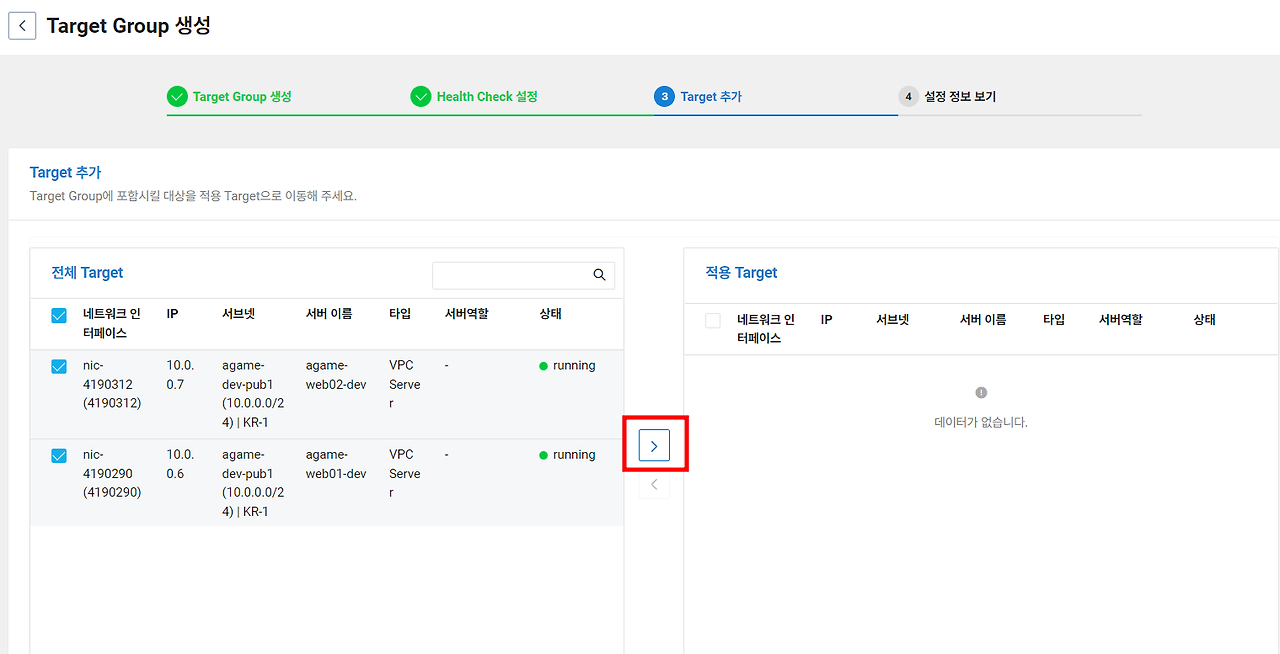
Task: Select the nic-4190290 network interface text
Action: coord(112,474)
